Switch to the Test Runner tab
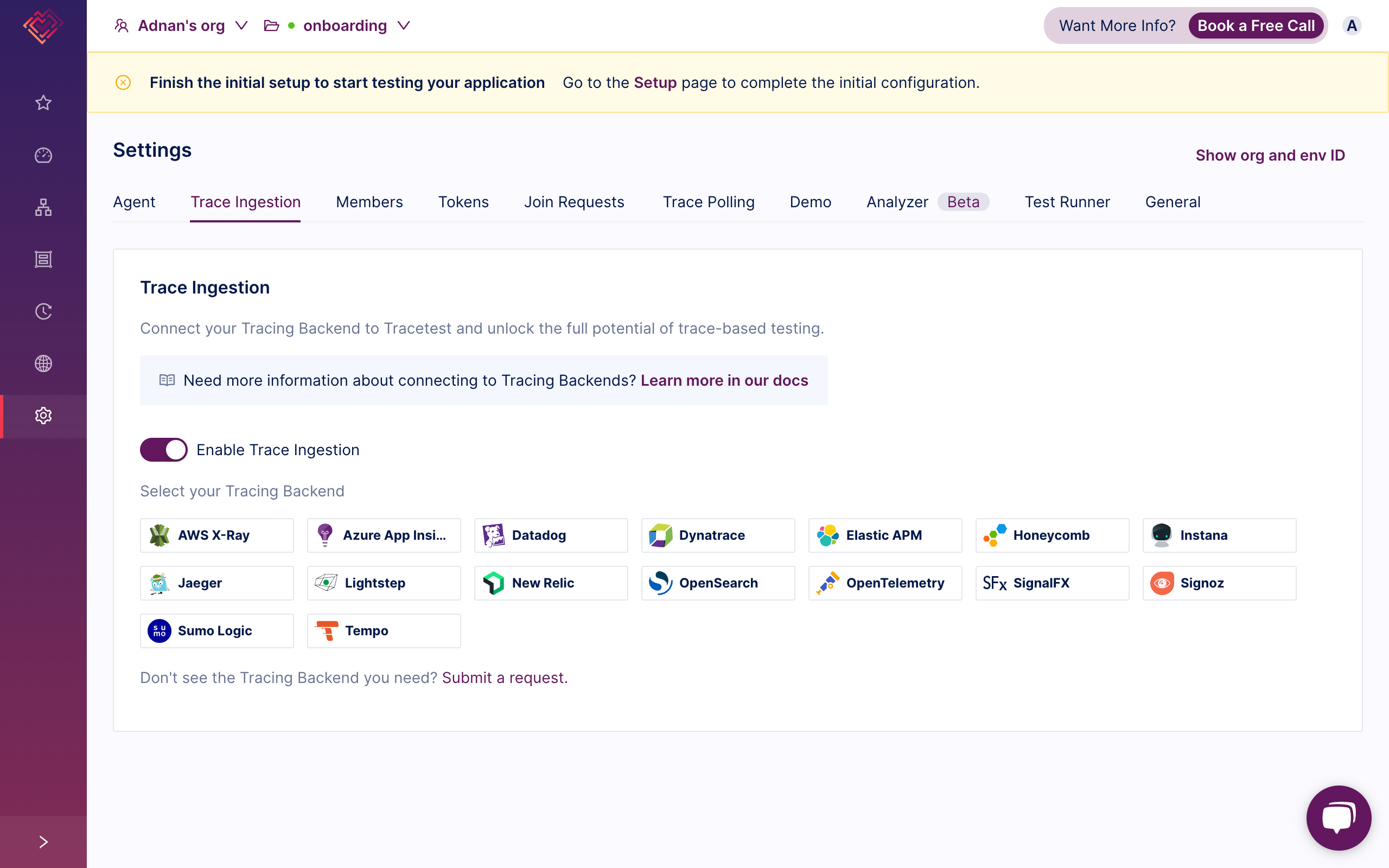The width and height of the screenshot is (1389, 868). tap(1067, 202)
